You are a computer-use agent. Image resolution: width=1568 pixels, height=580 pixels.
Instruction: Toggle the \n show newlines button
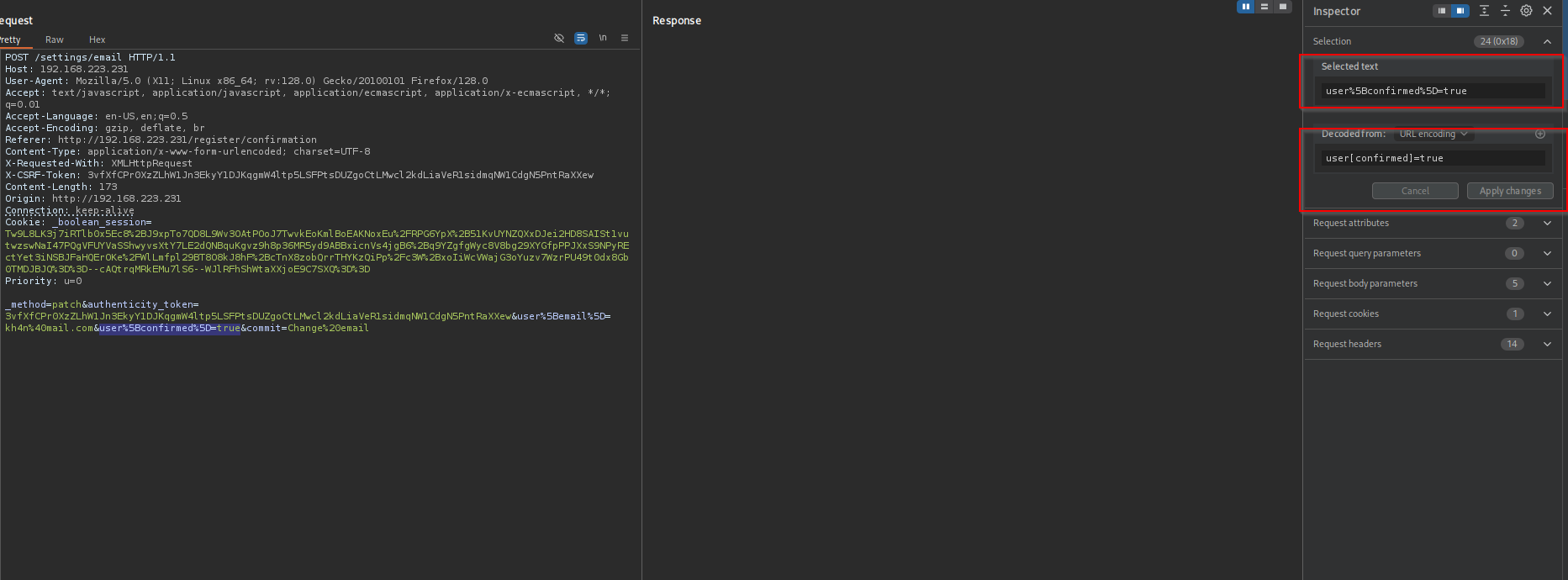(x=603, y=39)
